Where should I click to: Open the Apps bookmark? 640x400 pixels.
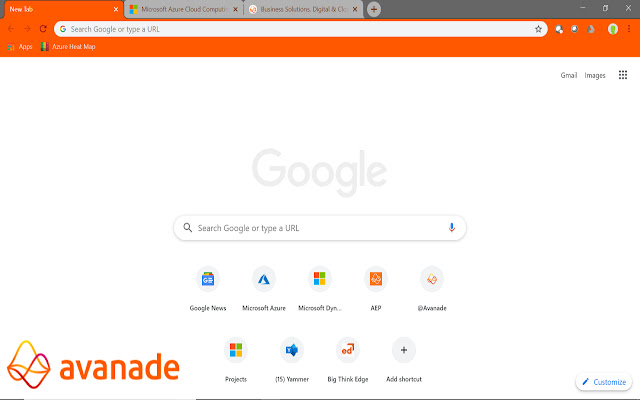pyautogui.click(x=20, y=47)
